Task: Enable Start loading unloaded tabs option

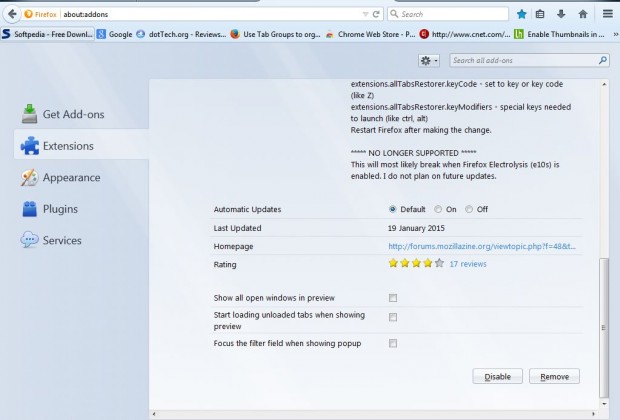Action: coord(393,317)
